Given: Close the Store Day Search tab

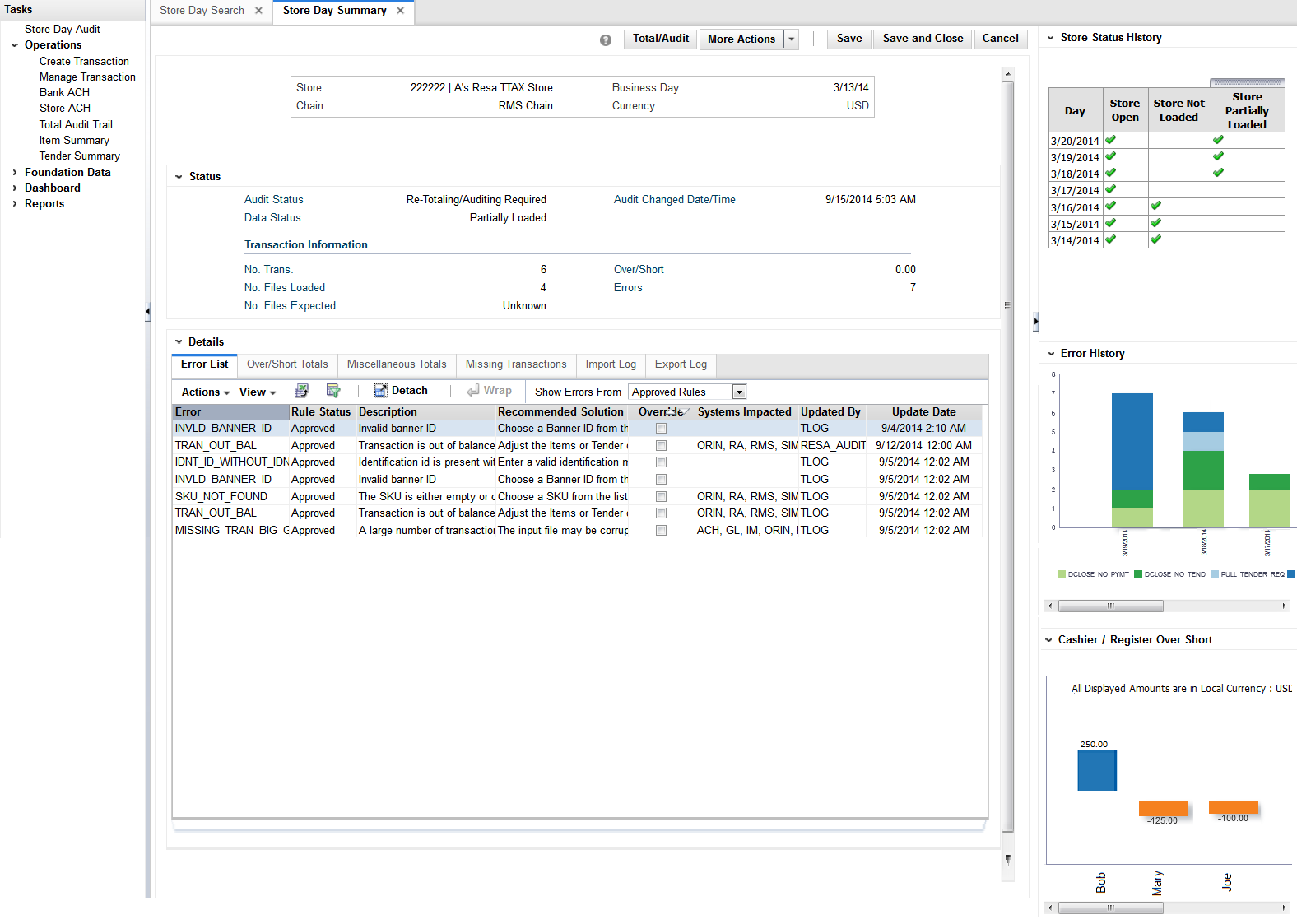Looking at the screenshot, I should (x=258, y=11).
